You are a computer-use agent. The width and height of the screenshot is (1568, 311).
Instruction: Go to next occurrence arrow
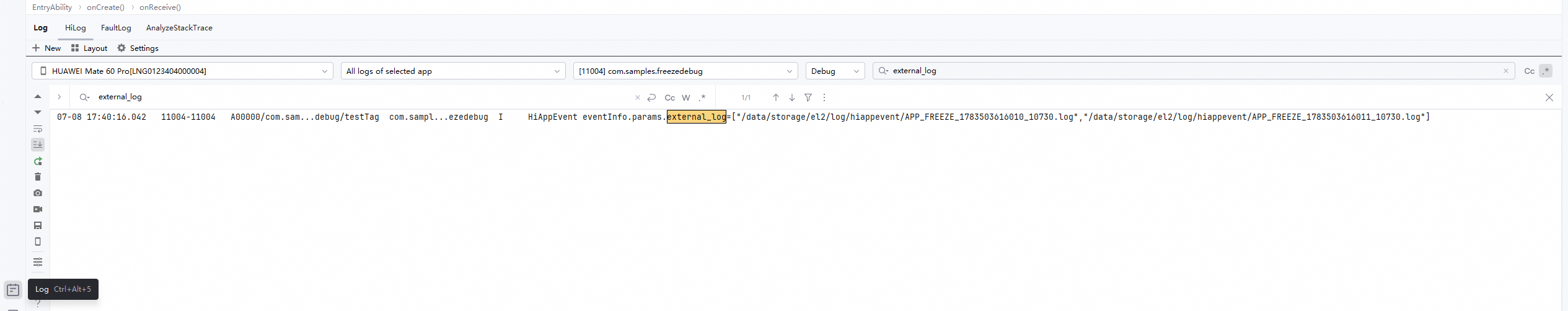pyautogui.click(x=792, y=97)
